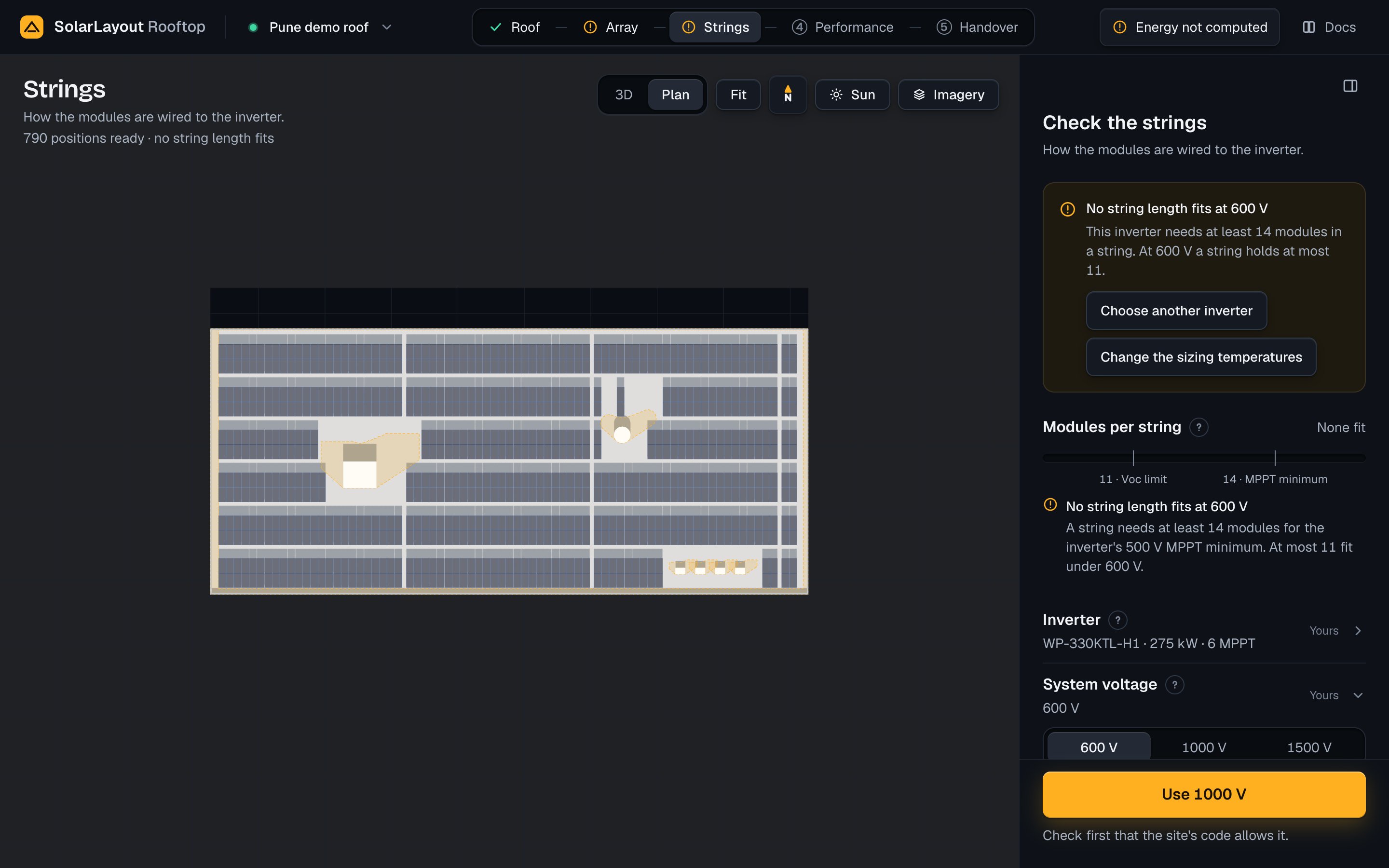
Task: Click the north compass icon
Action: pyautogui.click(x=788, y=94)
